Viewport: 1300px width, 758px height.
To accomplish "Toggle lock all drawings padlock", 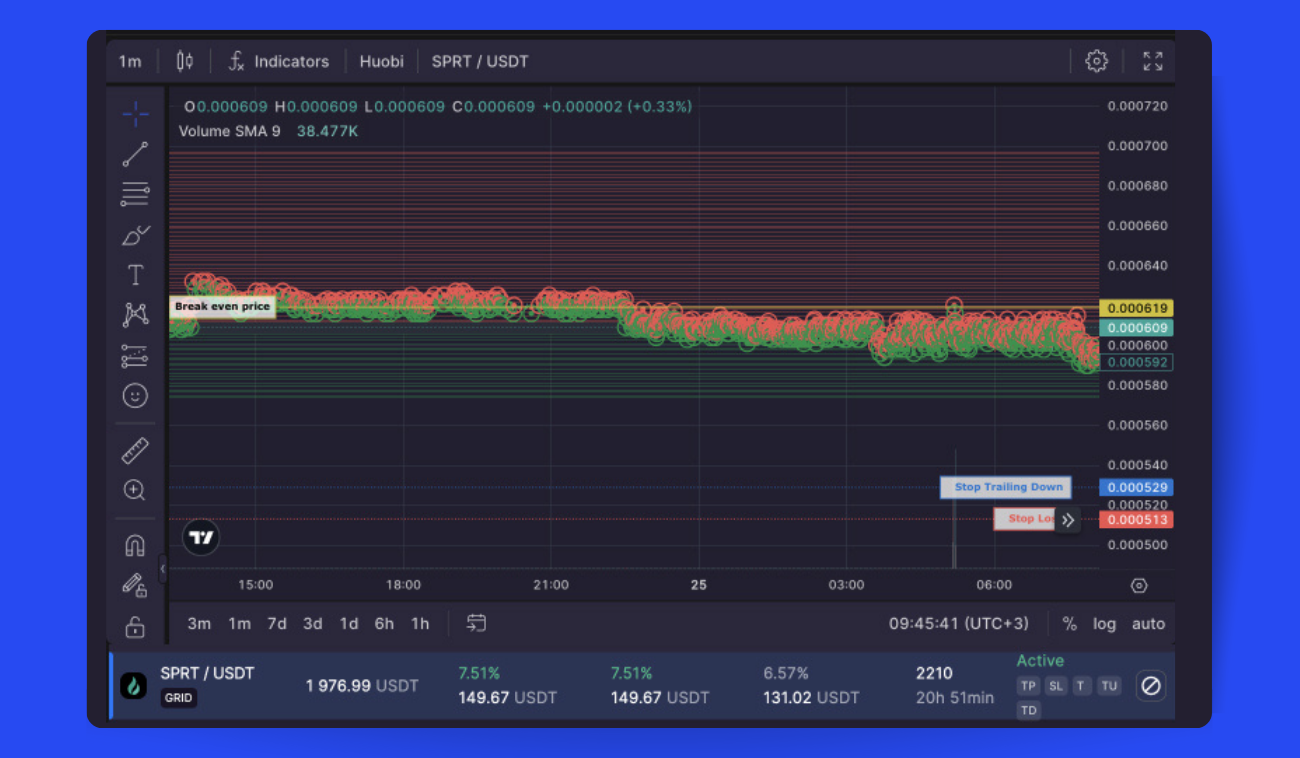I will 136,627.
